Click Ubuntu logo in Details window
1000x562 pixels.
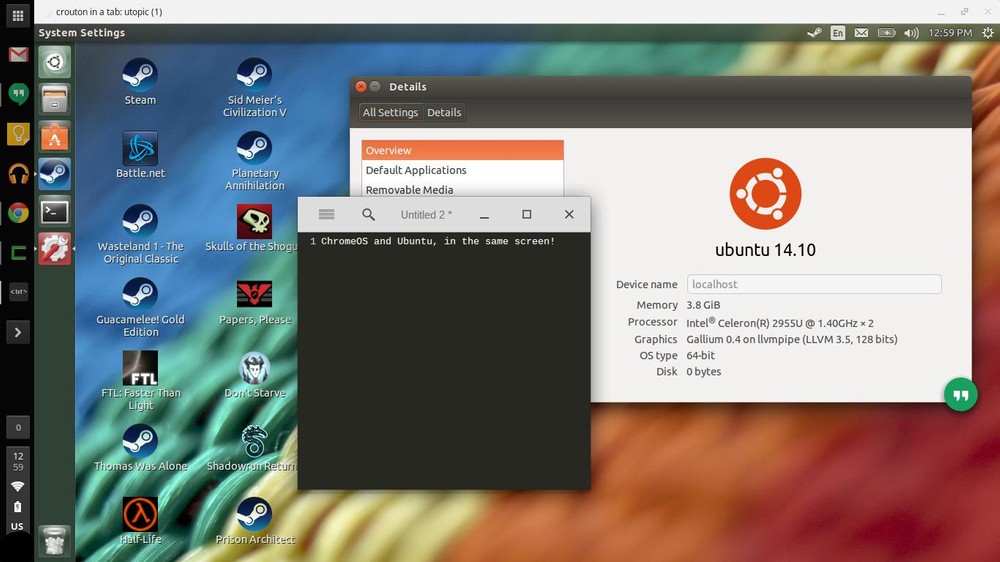coord(765,193)
